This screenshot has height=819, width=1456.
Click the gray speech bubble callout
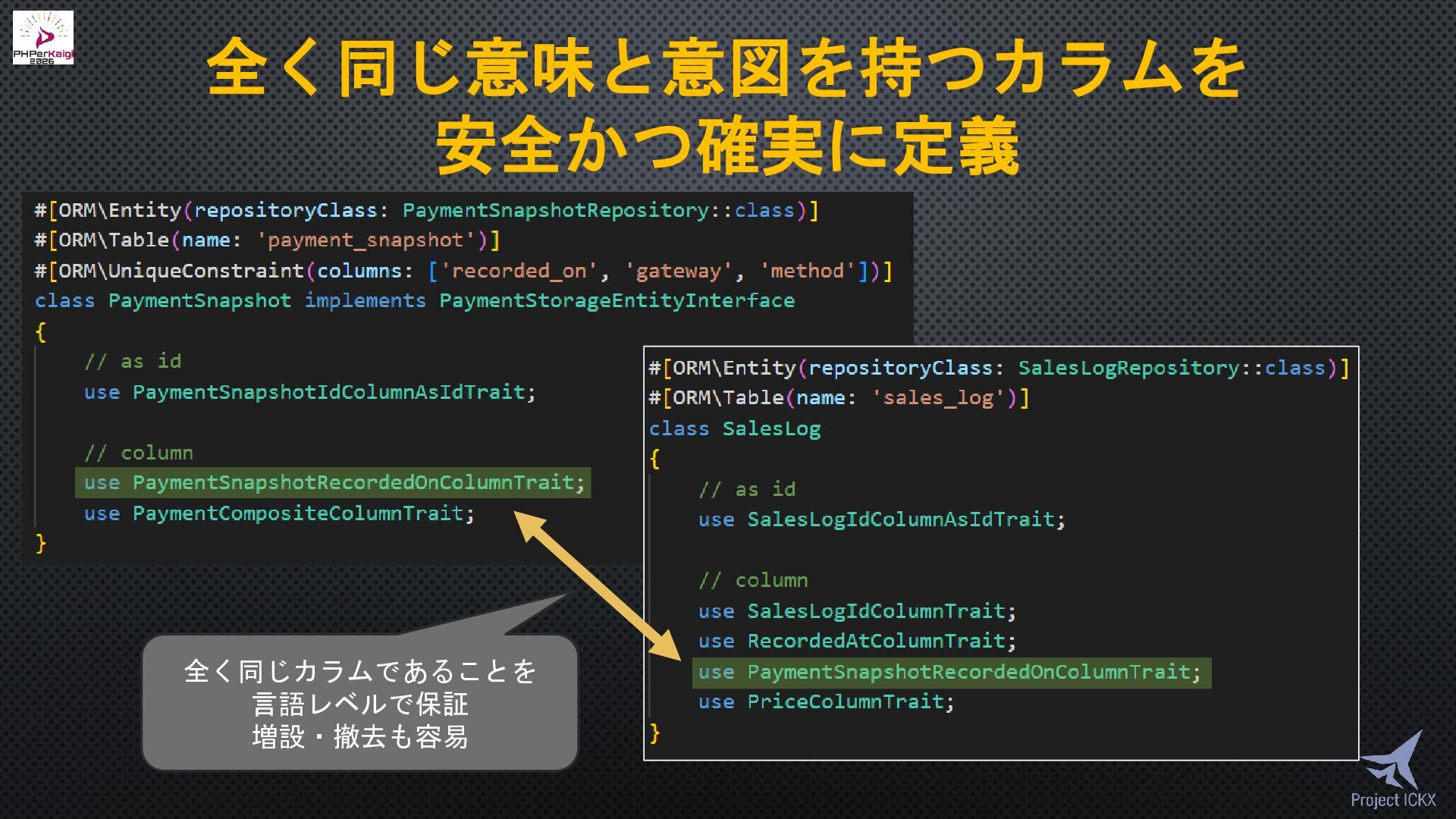[x=360, y=703]
